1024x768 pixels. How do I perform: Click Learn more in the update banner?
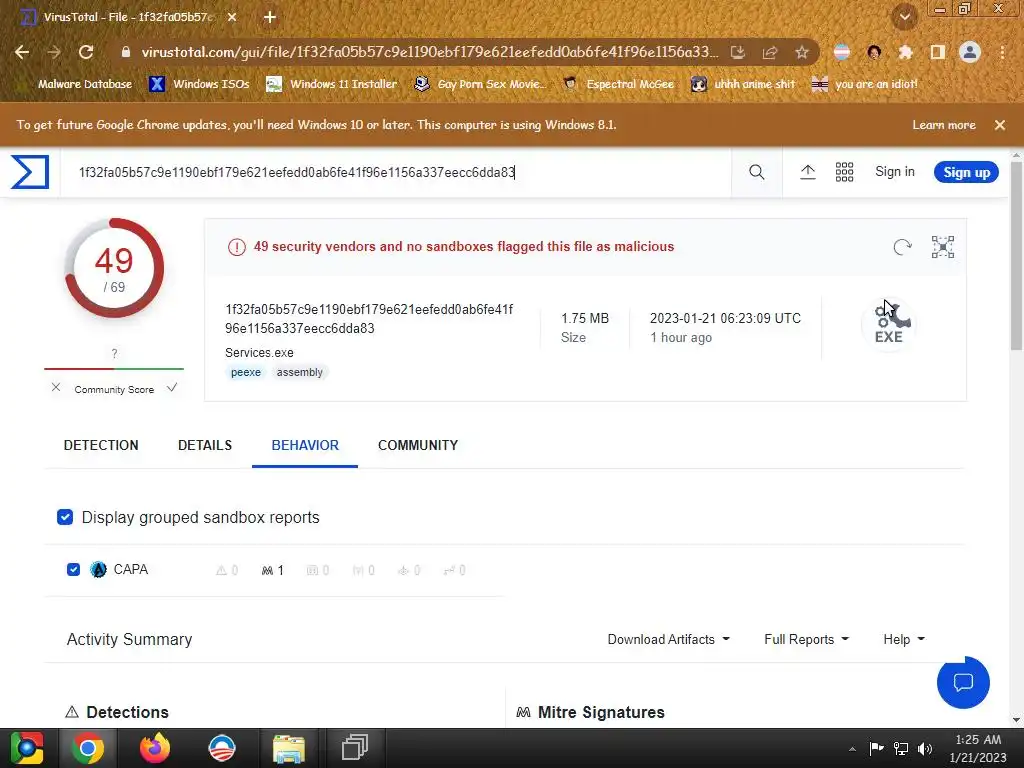click(944, 125)
